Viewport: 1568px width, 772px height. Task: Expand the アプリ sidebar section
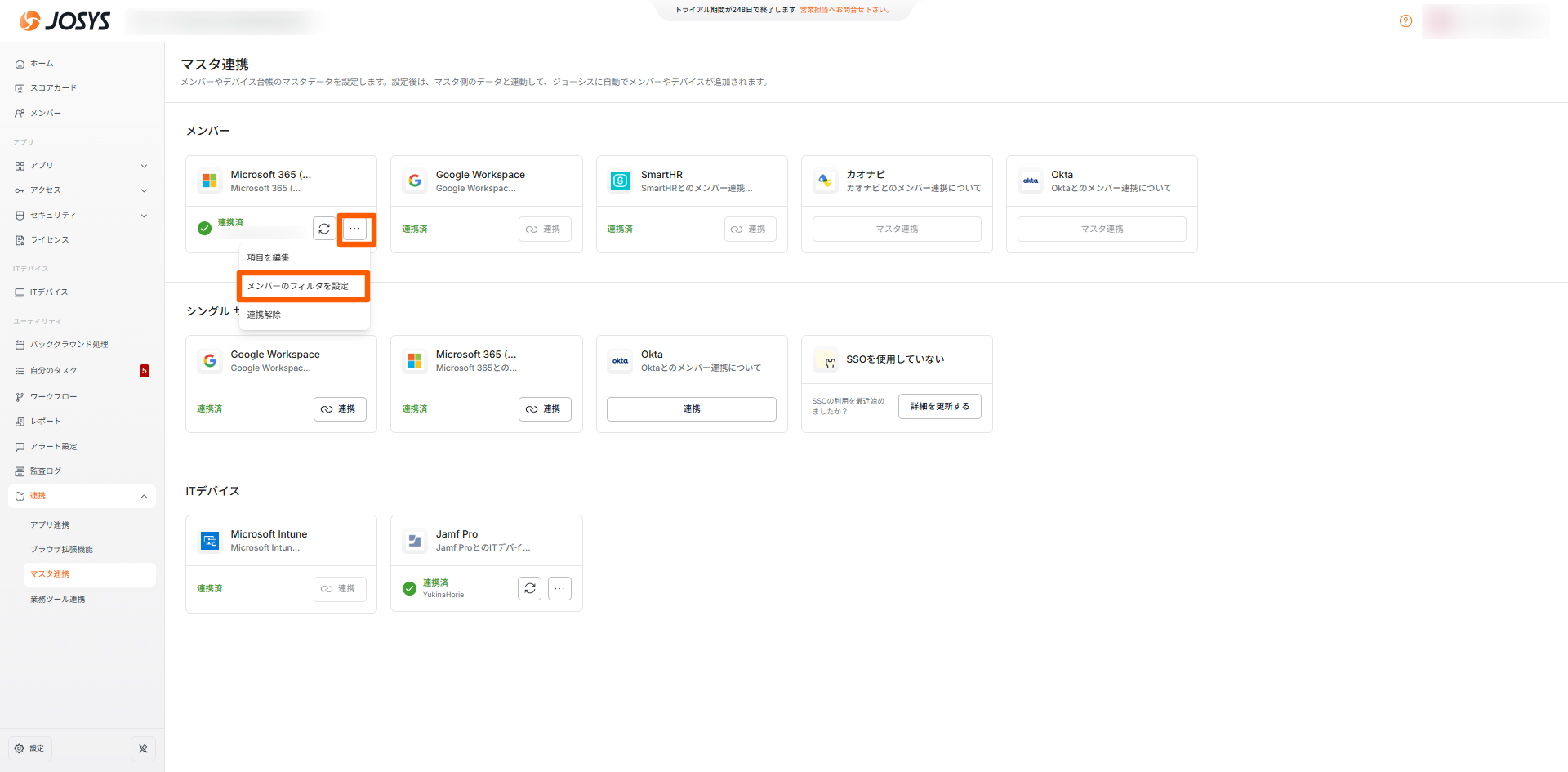tap(144, 166)
